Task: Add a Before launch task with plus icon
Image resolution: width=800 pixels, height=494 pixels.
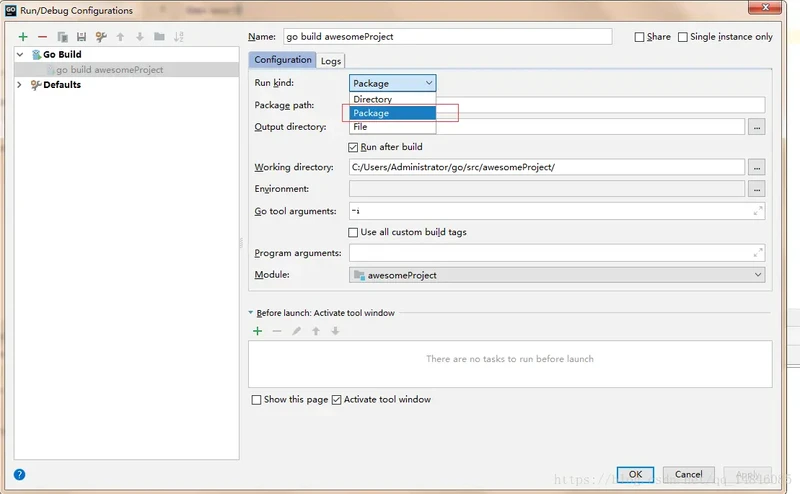Action: coord(257,331)
